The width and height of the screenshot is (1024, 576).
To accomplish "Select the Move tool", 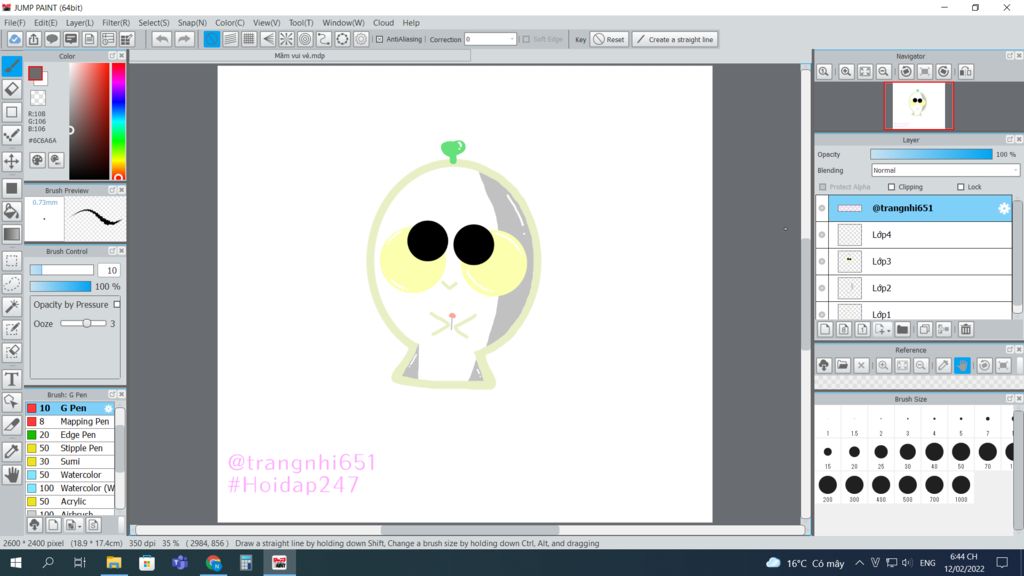I will click(x=12, y=161).
